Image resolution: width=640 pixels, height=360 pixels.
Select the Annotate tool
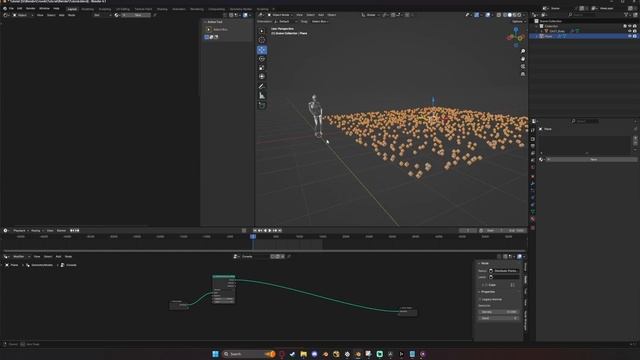coord(262,87)
